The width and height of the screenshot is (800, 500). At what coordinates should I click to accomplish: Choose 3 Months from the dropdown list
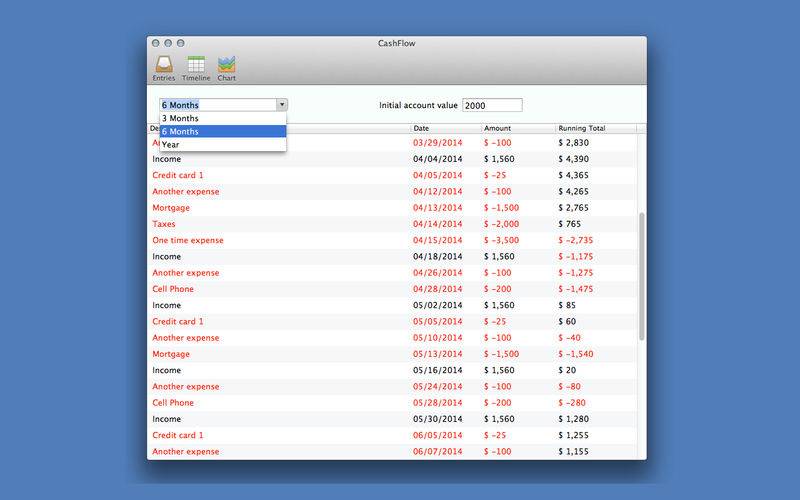pyautogui.click(x=223, y=118)
